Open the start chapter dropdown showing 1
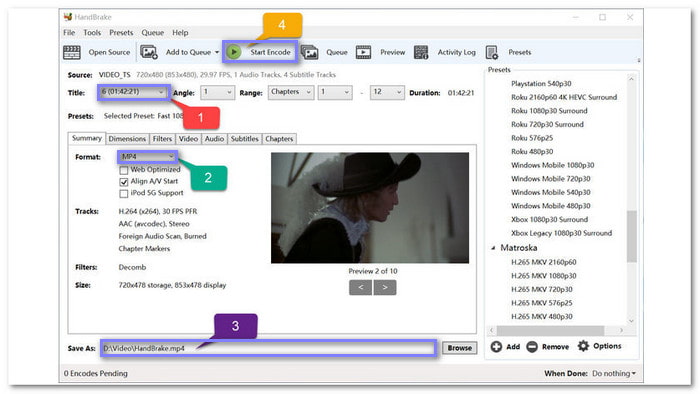The height and width of the screenshot is (394, 700). pos(335,92)
